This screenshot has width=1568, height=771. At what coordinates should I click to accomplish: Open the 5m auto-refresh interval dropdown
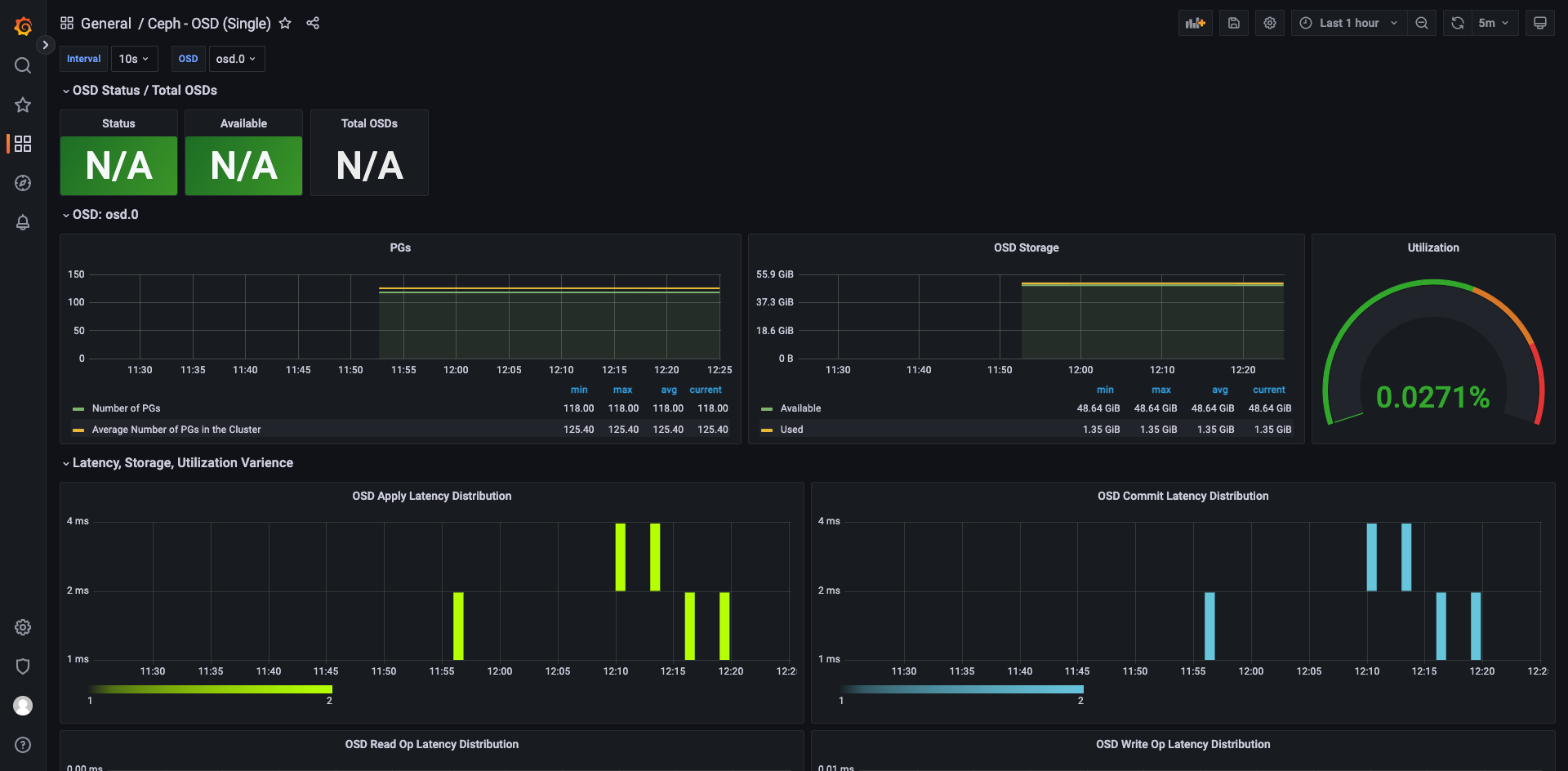pyautogui.click(x=1494, y=23)
